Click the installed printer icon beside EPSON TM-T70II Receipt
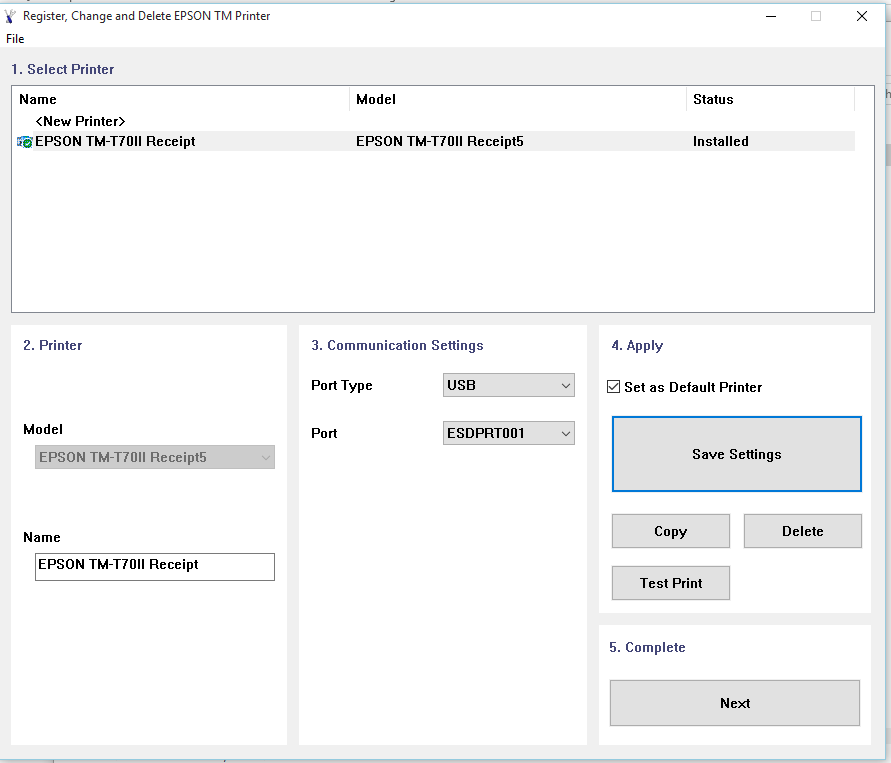 [24, 141]
